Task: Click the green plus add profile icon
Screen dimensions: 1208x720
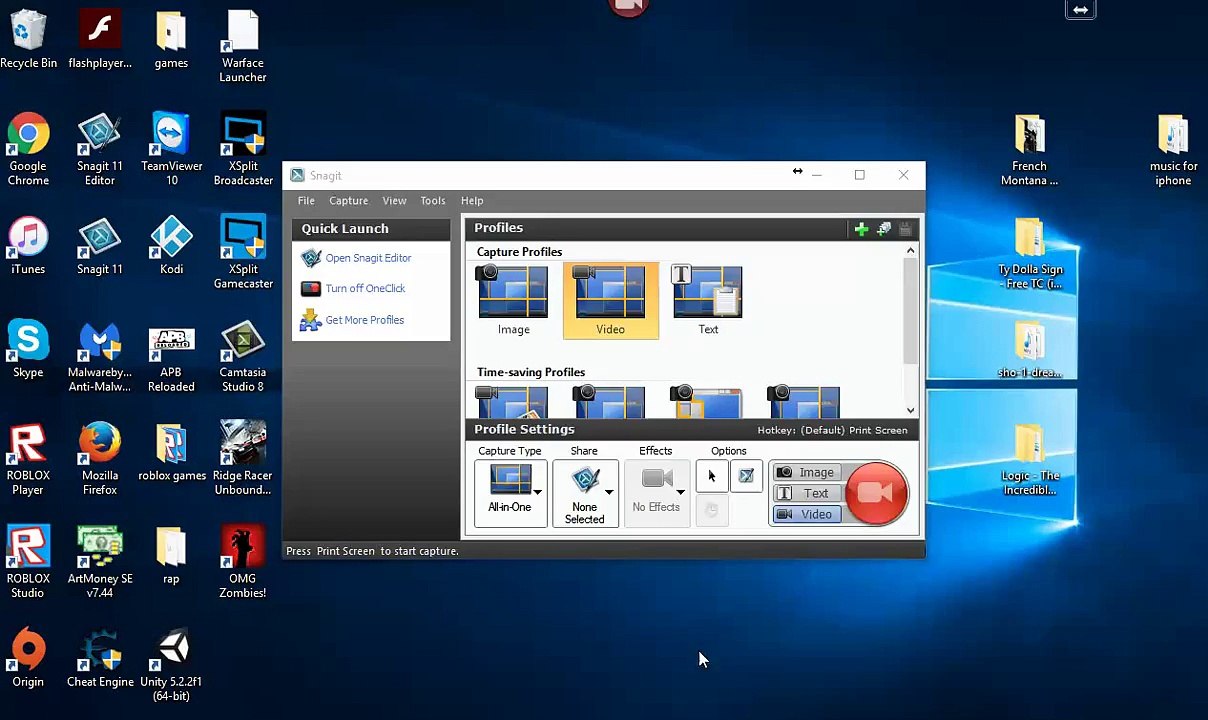Action: click(861, 229)
